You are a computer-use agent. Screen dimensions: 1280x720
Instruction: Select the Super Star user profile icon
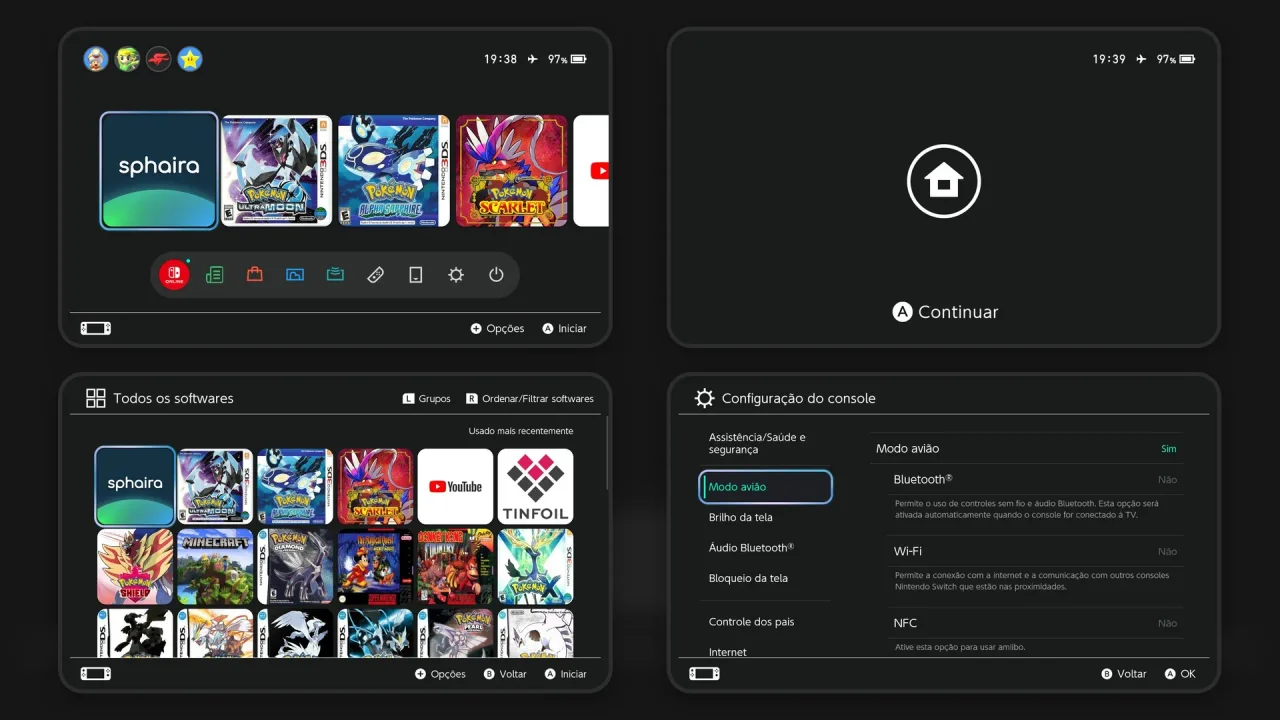[190, 59]
